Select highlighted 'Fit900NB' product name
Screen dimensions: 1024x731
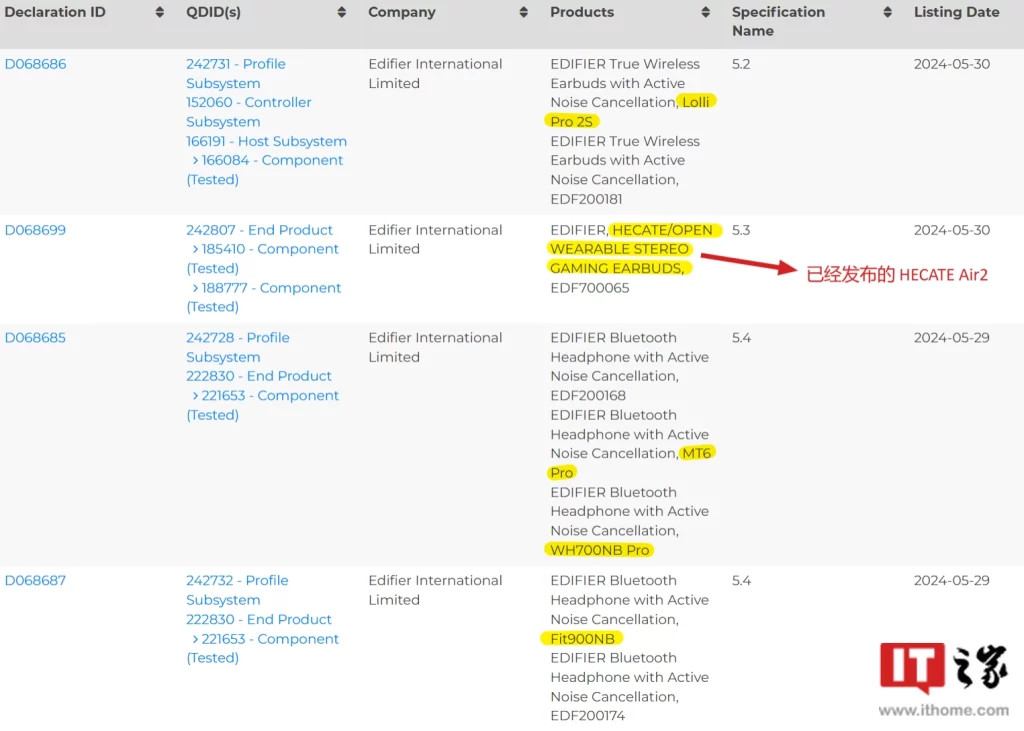[x=583, y=639]
